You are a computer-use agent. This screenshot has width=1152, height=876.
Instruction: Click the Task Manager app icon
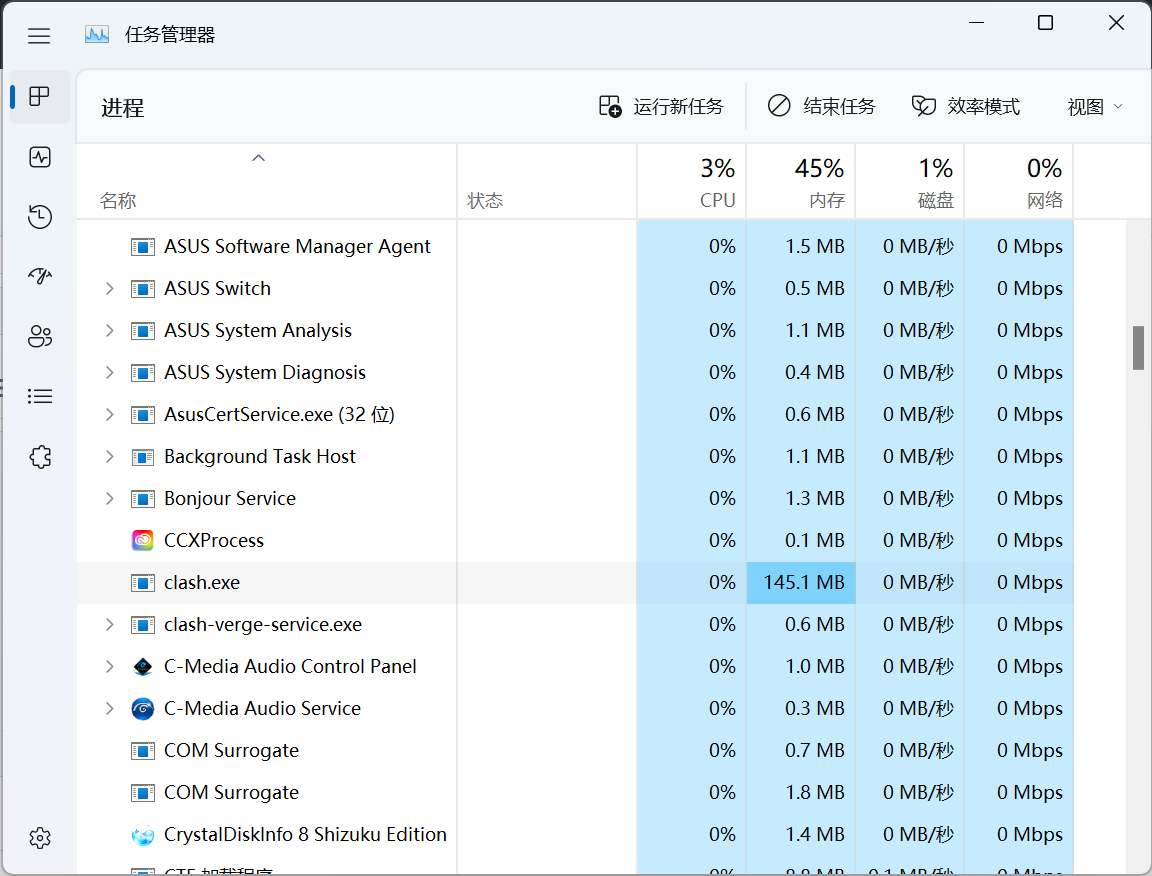[97, 35]
